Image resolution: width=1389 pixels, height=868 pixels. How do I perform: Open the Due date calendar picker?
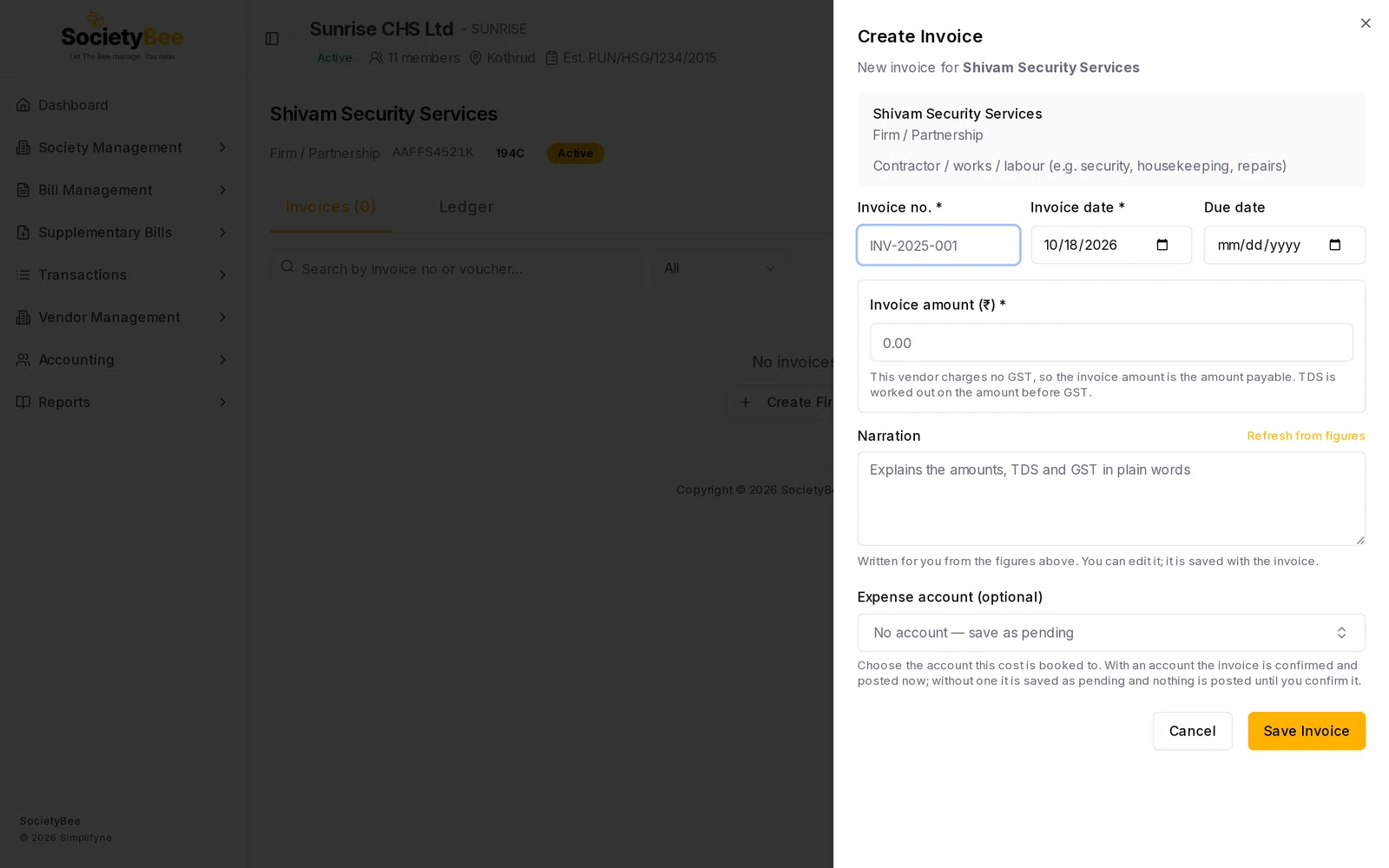coord(1335,245)
